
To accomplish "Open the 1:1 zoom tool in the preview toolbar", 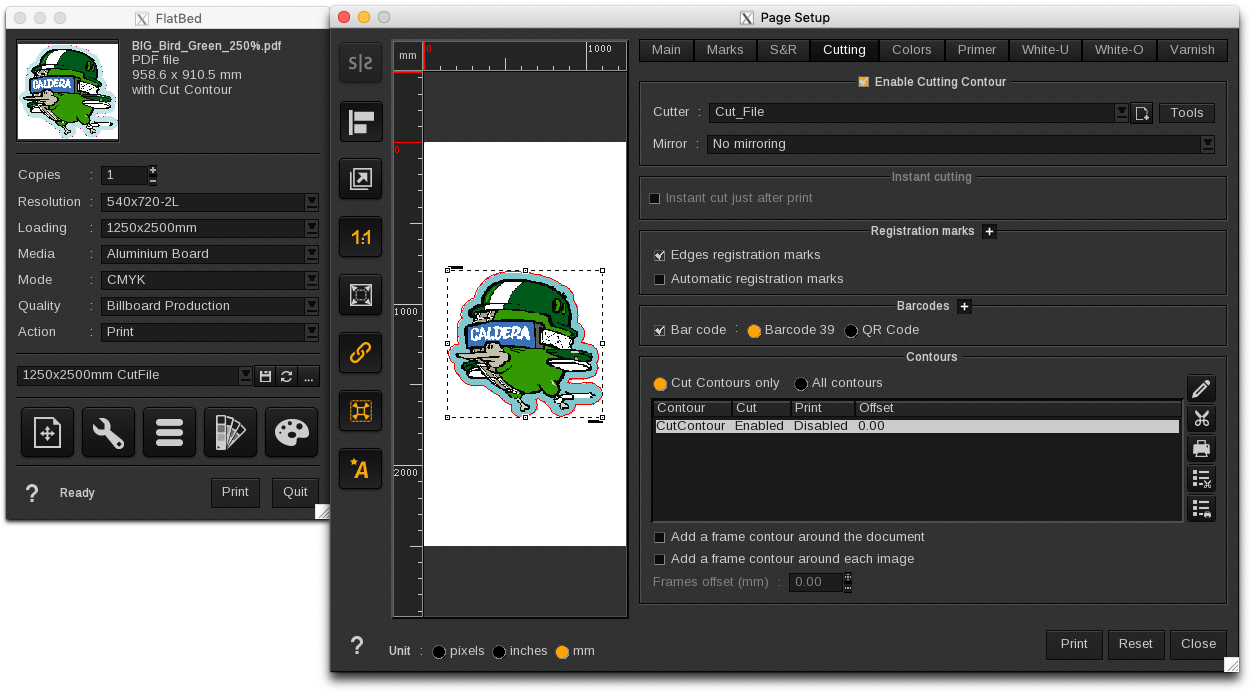I will [x=360, y=237].
